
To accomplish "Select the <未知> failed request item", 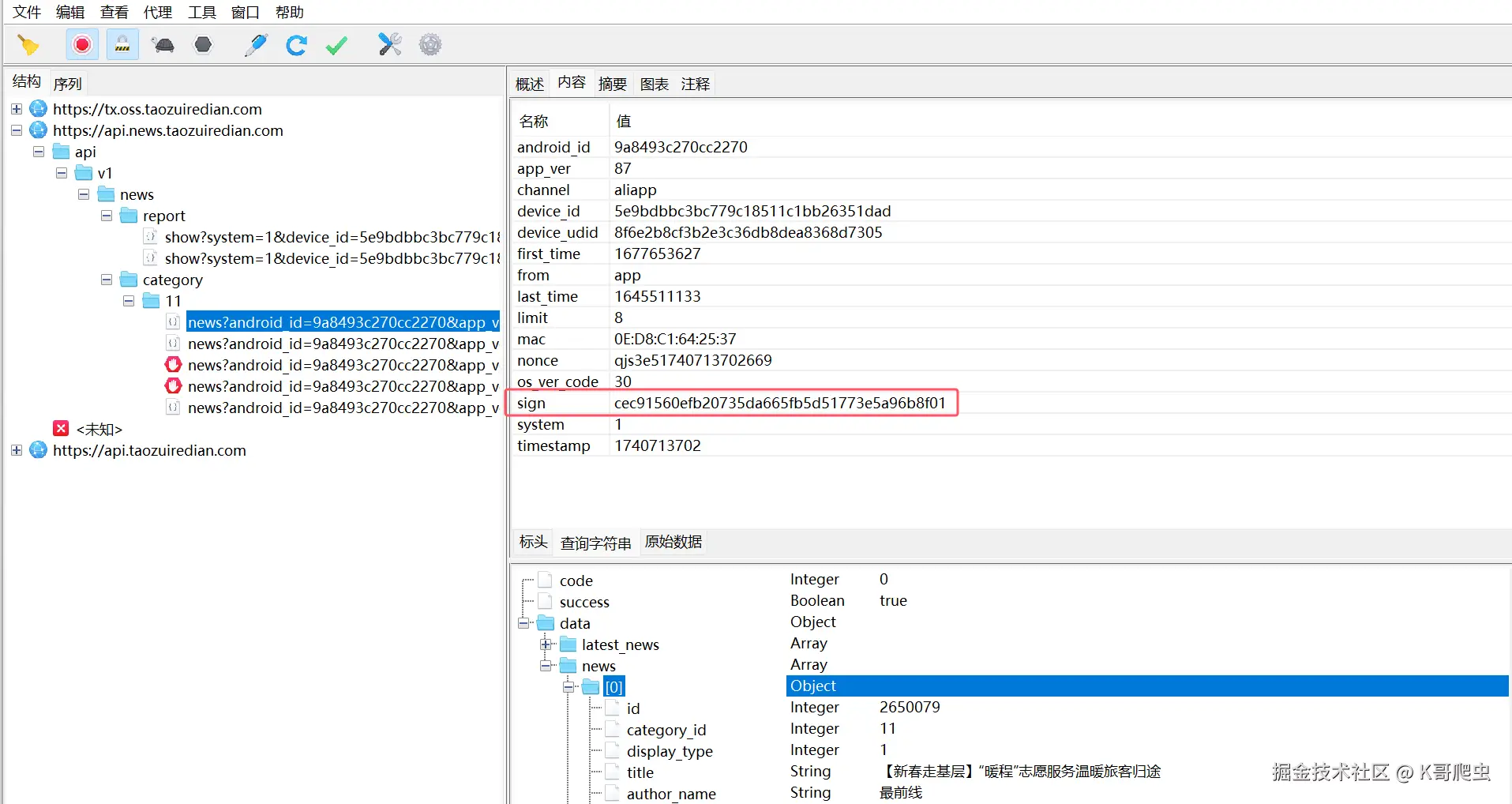I will [x=99, y=429].
